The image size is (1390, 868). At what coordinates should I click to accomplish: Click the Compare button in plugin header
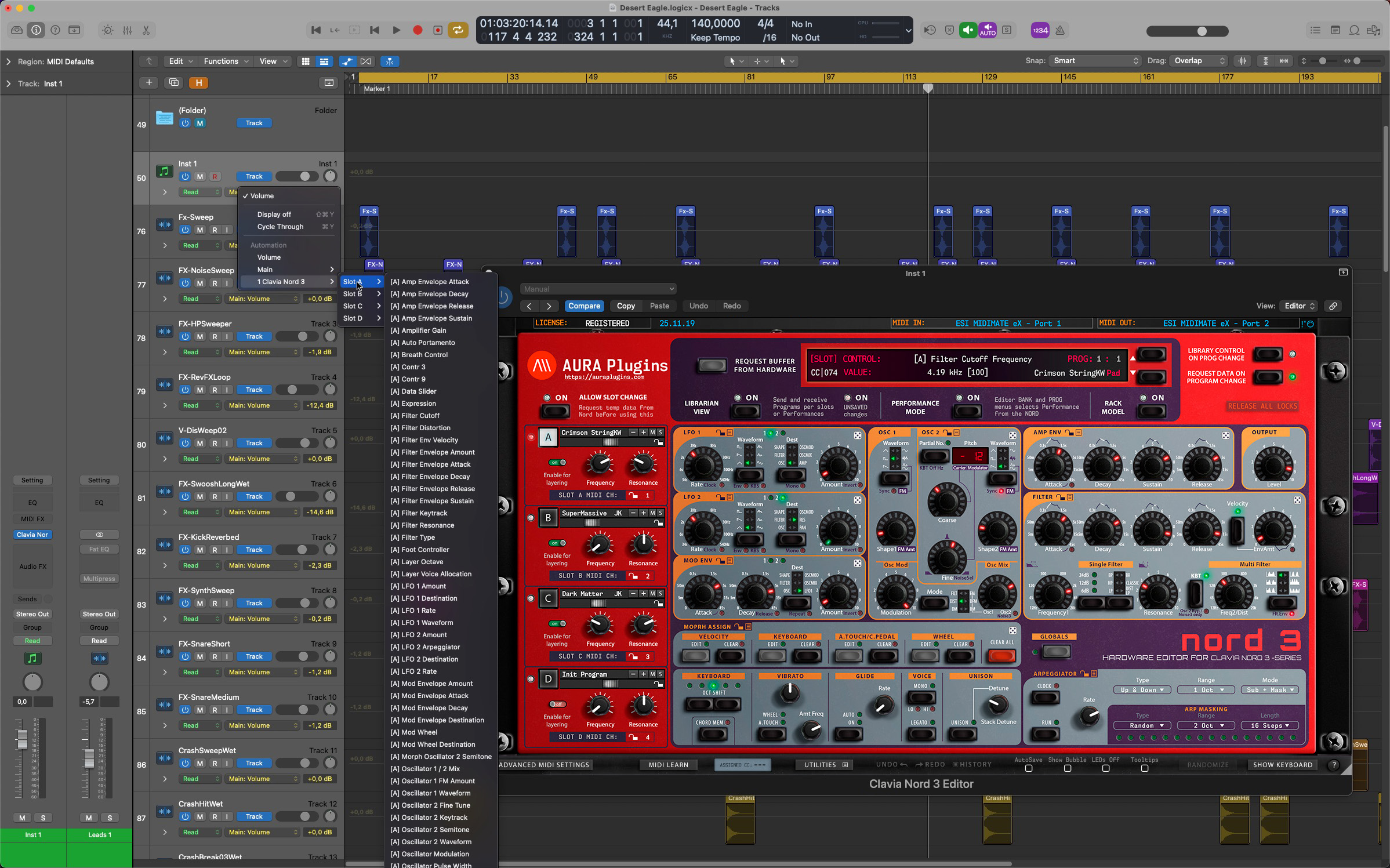584,306
